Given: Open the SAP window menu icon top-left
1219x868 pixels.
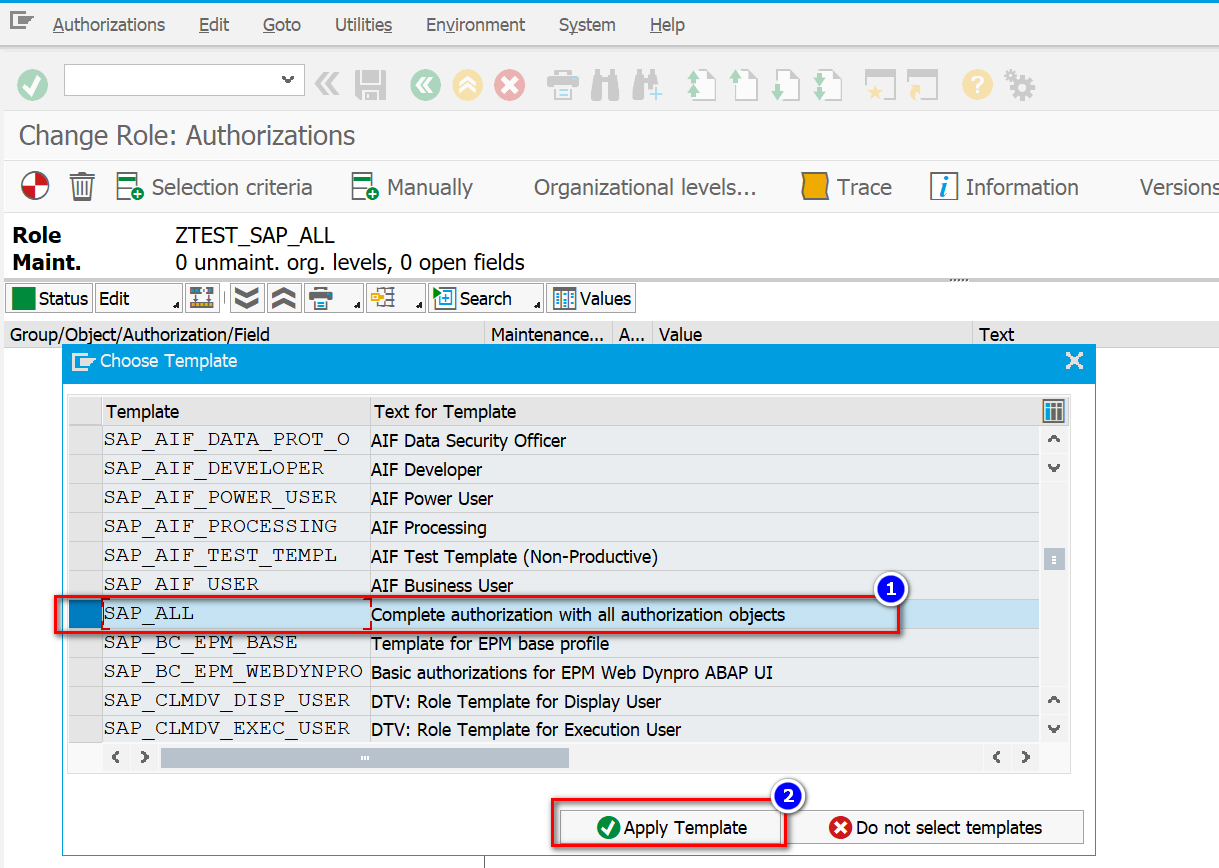Looking at the screenshot, I should point(22,22).
